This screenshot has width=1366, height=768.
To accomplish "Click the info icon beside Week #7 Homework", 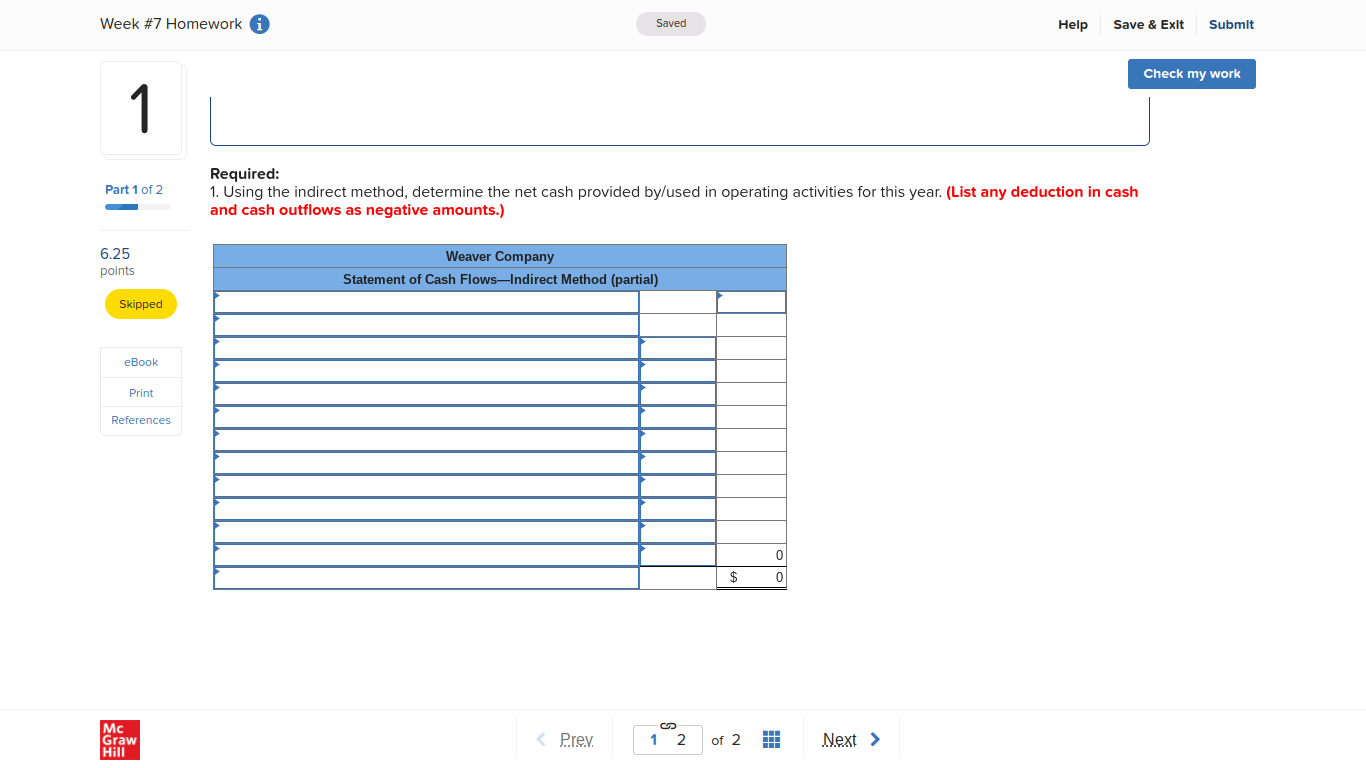I will click(260, 23).
